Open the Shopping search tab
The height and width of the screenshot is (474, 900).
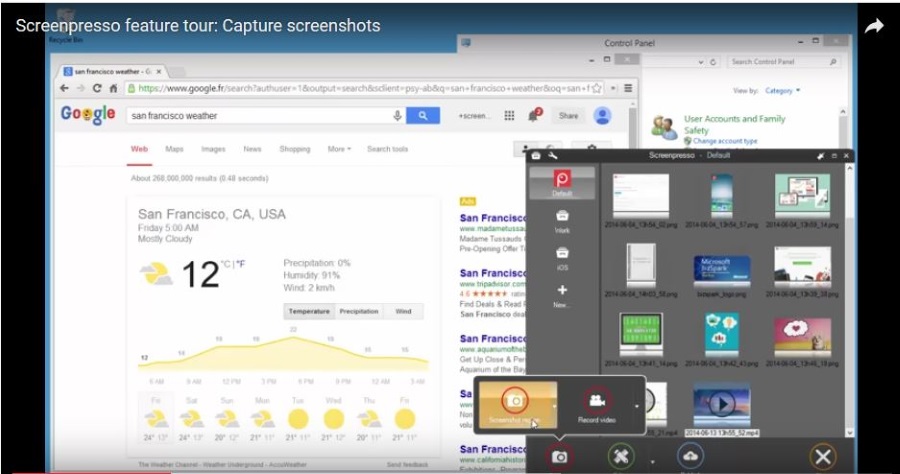[x=294, y=149]
